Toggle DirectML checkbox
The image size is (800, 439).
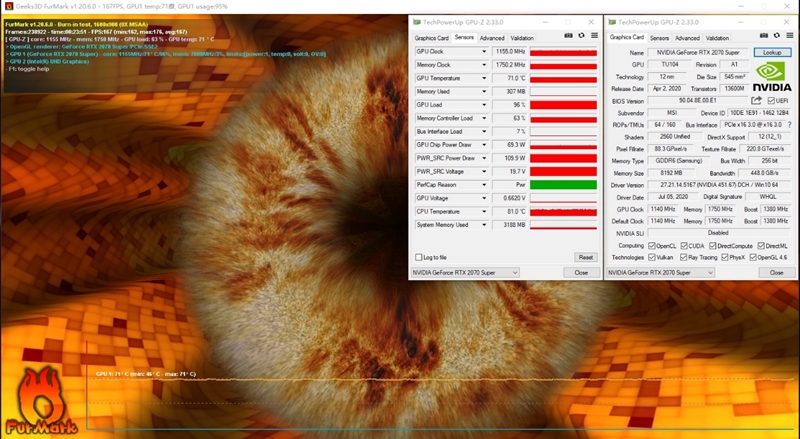pyautogui.click(x=761, y=246)
